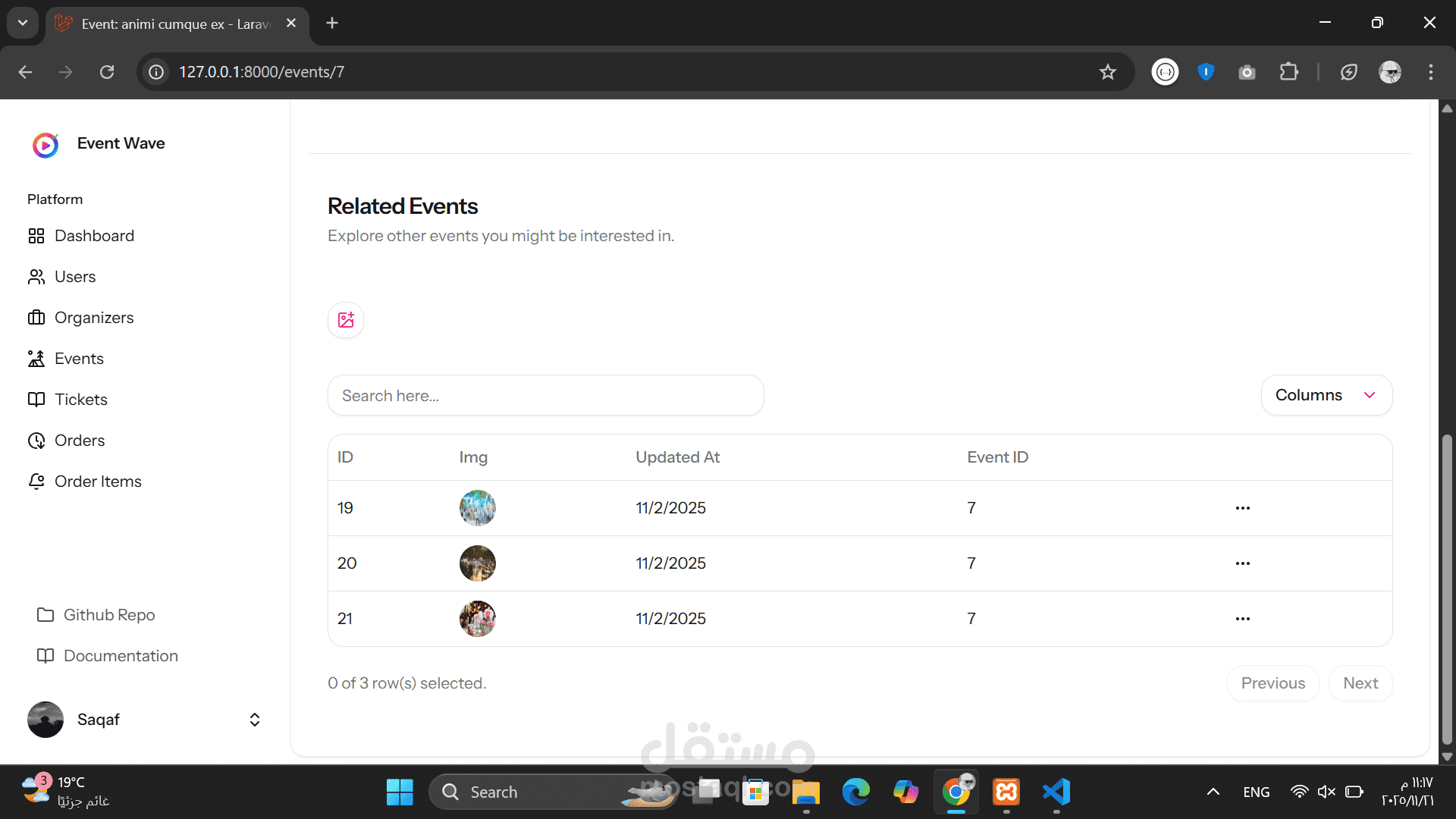Click the Next pagination button

[1360, 683]
